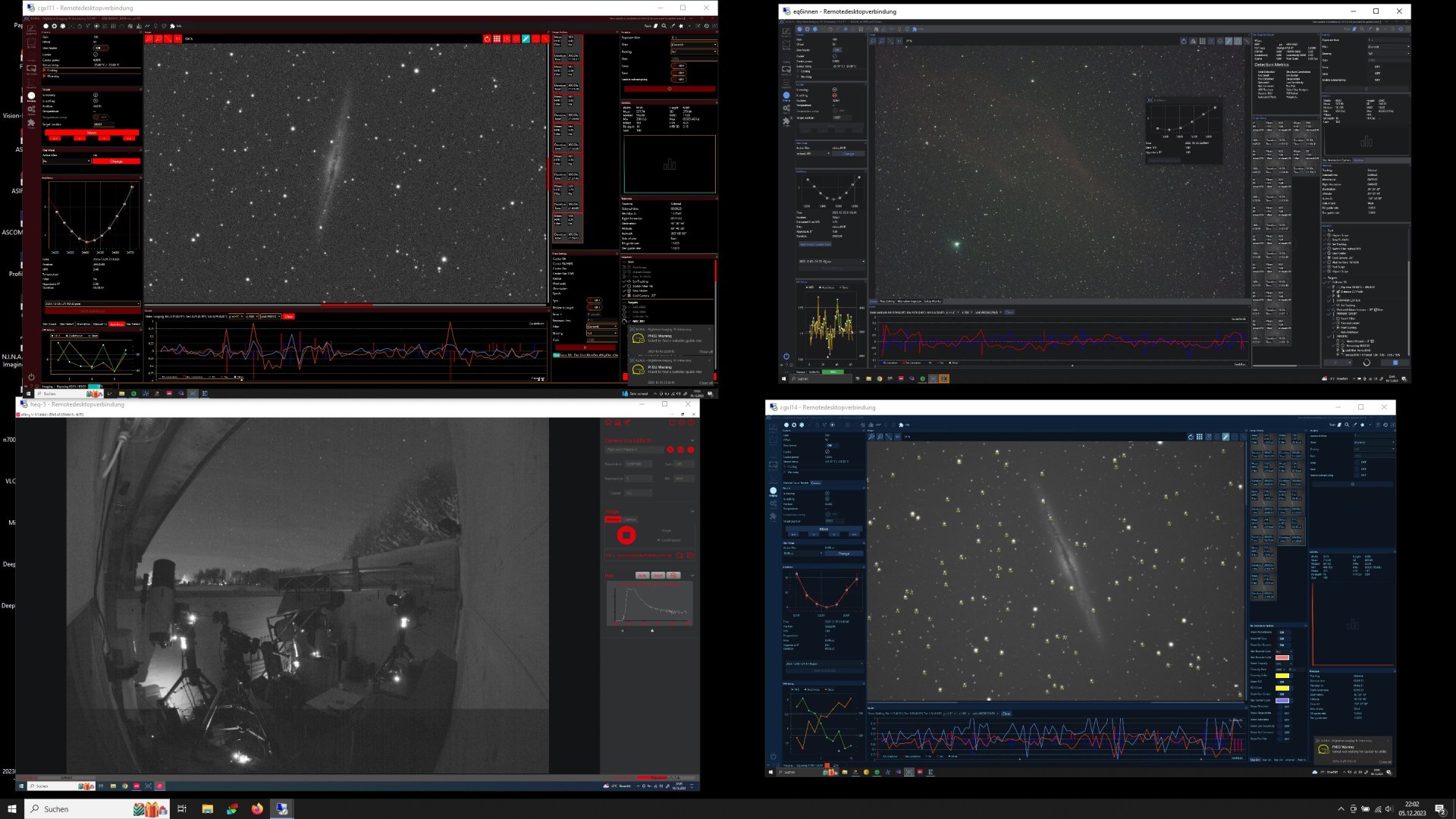Open star bounds type dropdown in cgxl14
Image resolution: width=1456 pixels, height=819 pixels.
(x=1284, y=651)
